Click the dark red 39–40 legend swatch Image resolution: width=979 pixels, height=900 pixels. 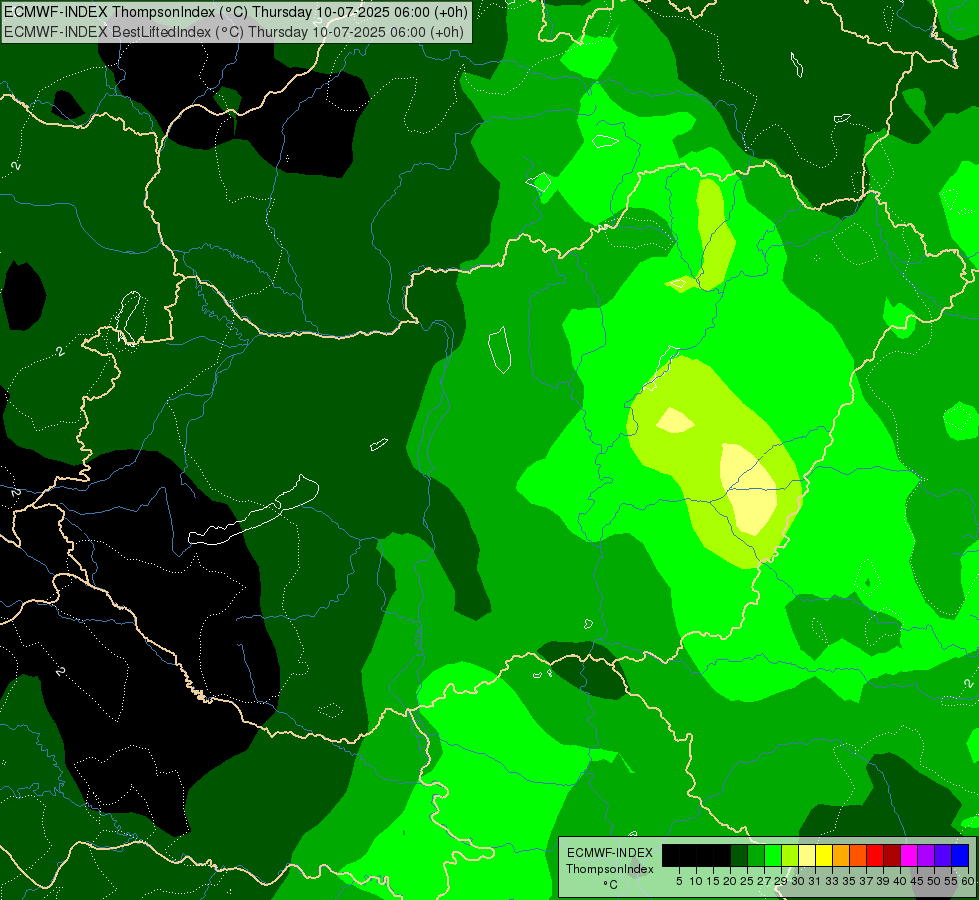[x=892, y=855]
